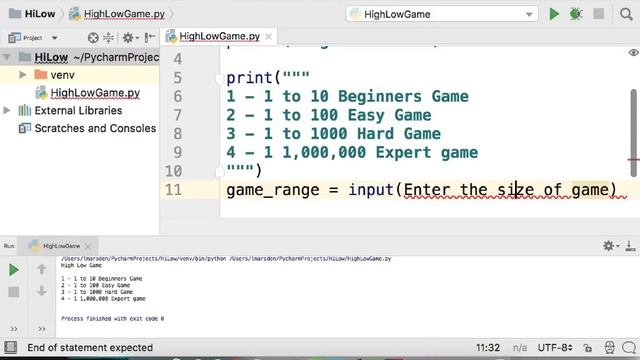640x360 pixels.
Task: Place cursor on line 11 input statement
Action: [421, 190]
